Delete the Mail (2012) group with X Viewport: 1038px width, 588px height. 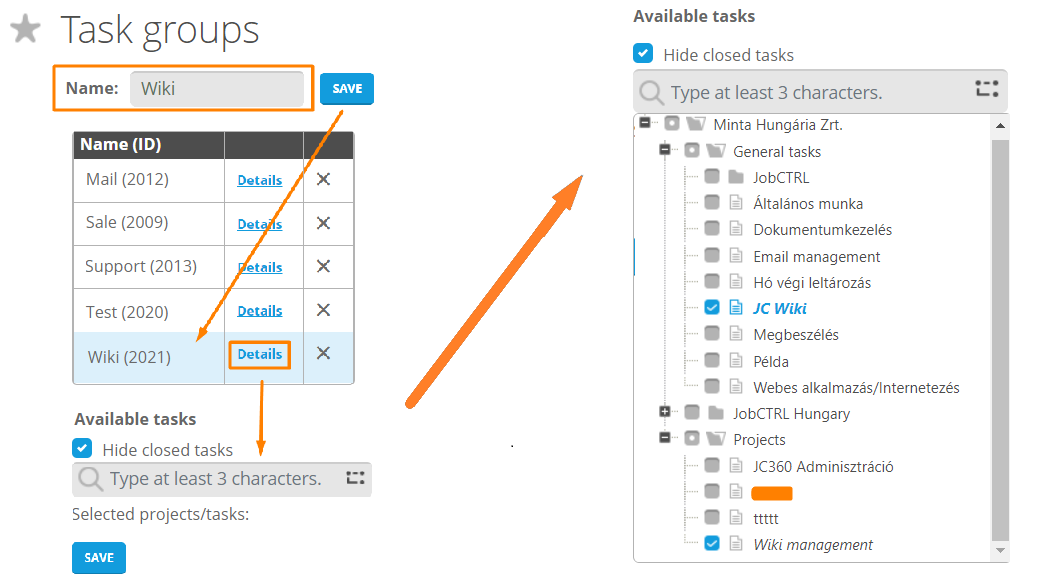[x=323, y=180]
